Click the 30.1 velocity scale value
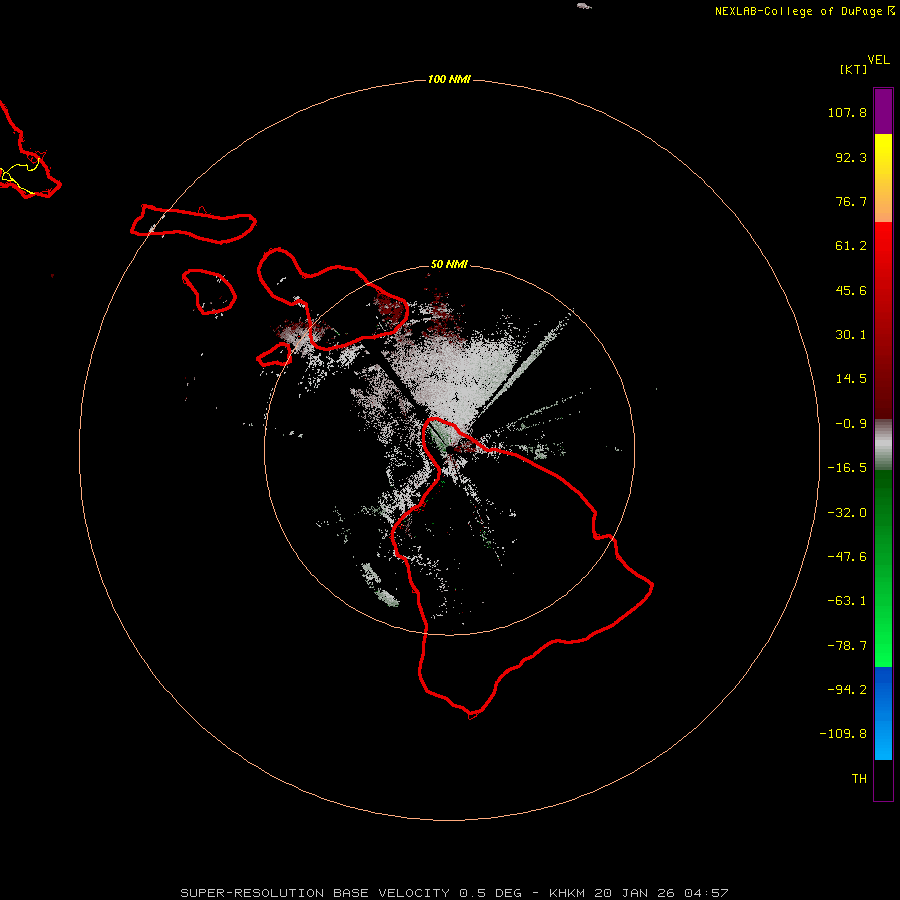Screen dimensions: 900x900 [x=851, y=335]
